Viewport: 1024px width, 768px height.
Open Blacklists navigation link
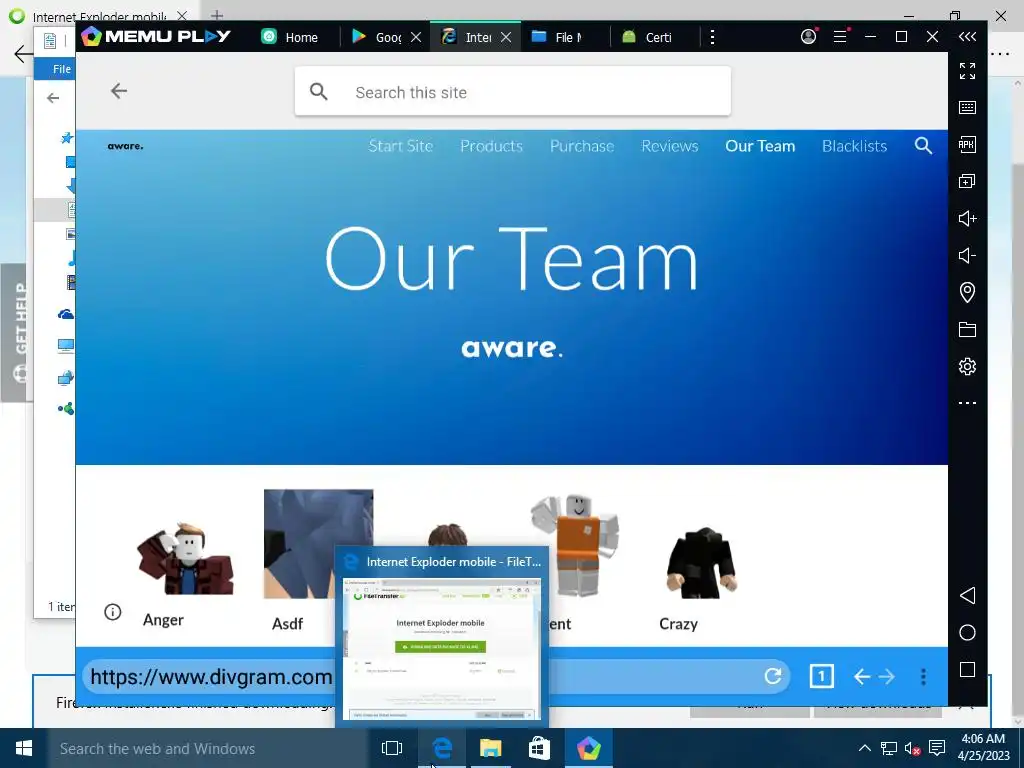854,146
